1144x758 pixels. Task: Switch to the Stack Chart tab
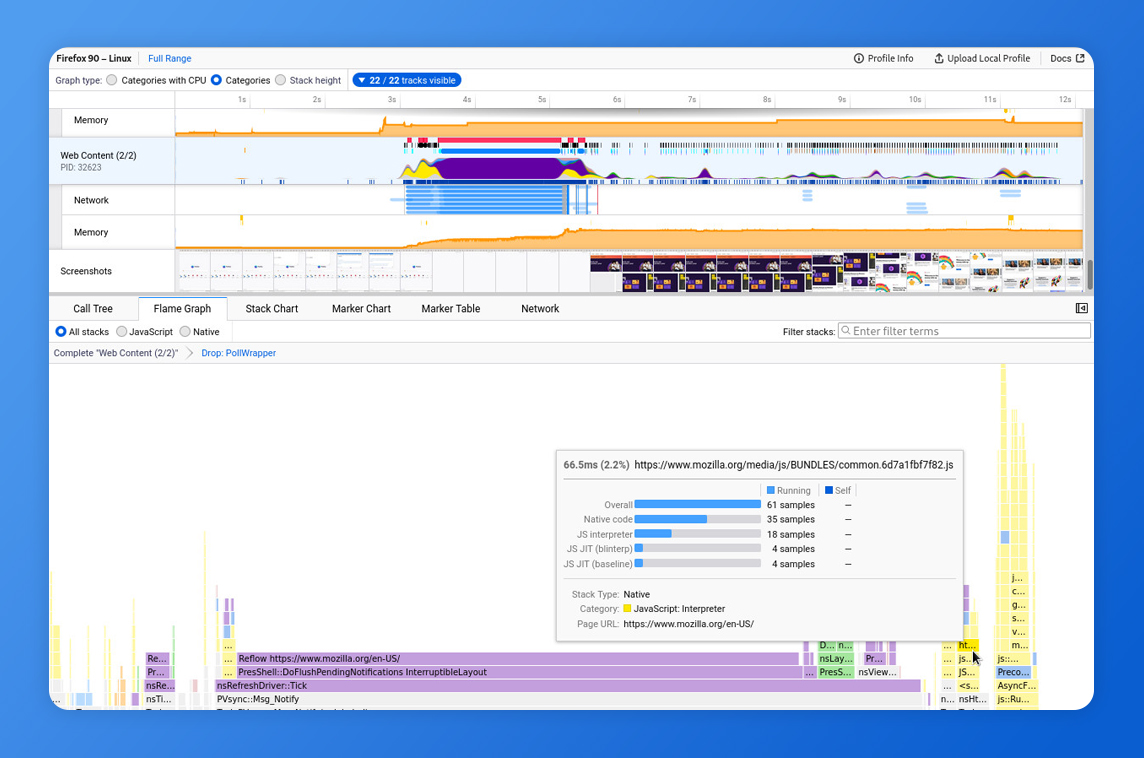pos(271,309)
